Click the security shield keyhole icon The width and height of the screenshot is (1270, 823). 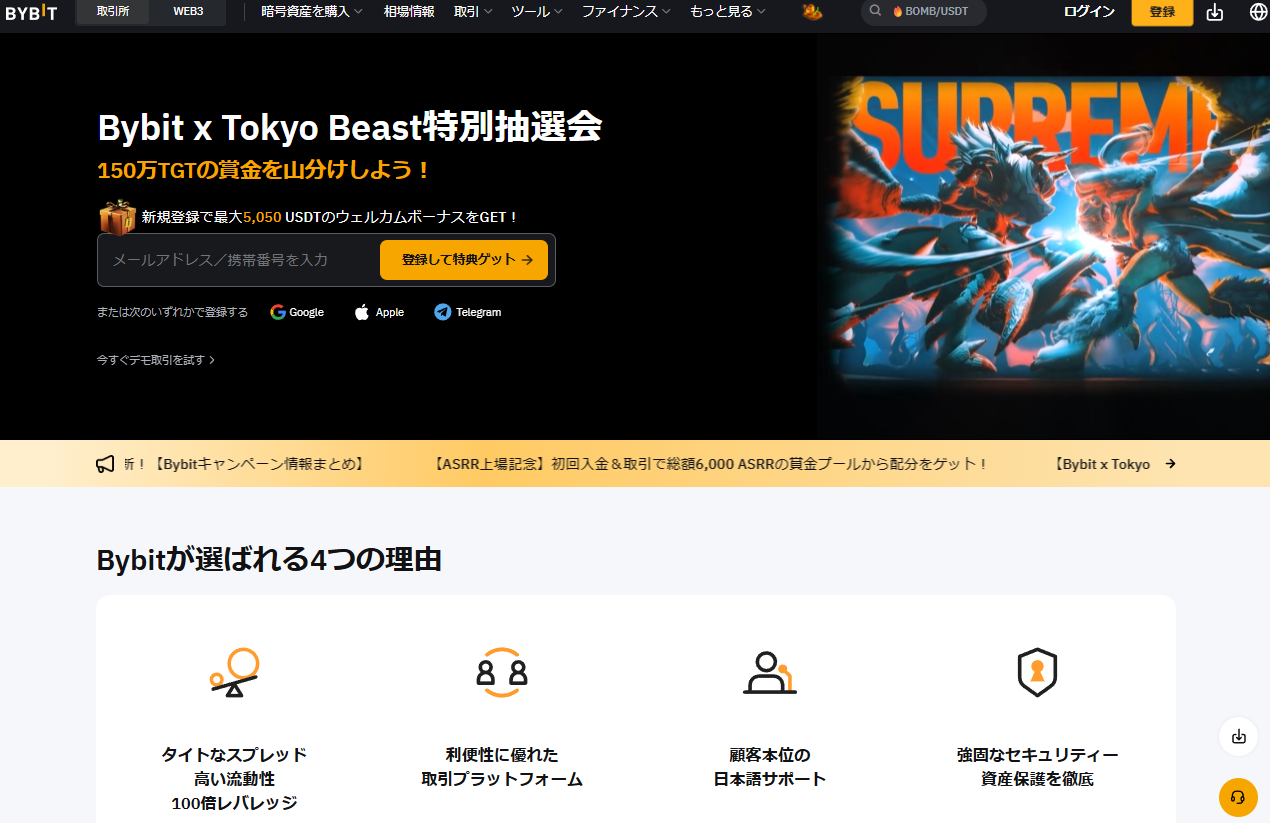[x=1037, y=672]
